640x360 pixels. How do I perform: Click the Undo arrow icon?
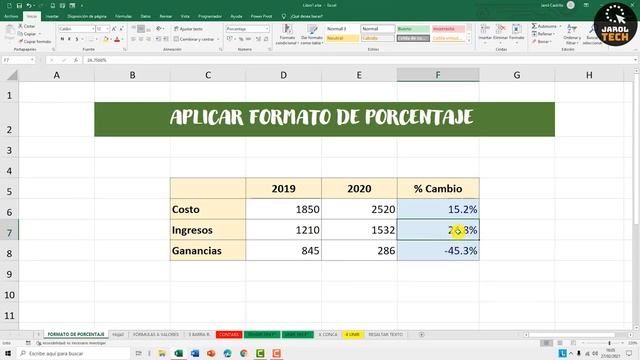[29, 6]
